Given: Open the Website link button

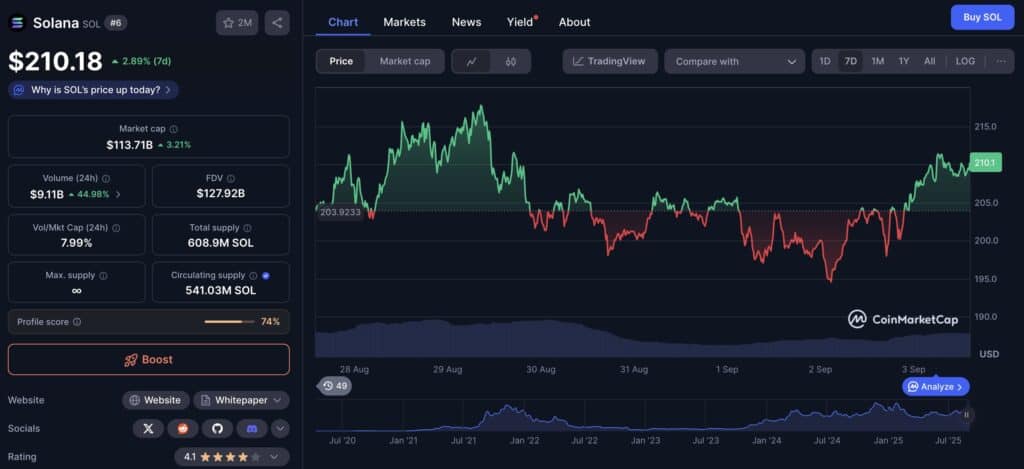Looking at the screenshot, I should pos(155,400).
